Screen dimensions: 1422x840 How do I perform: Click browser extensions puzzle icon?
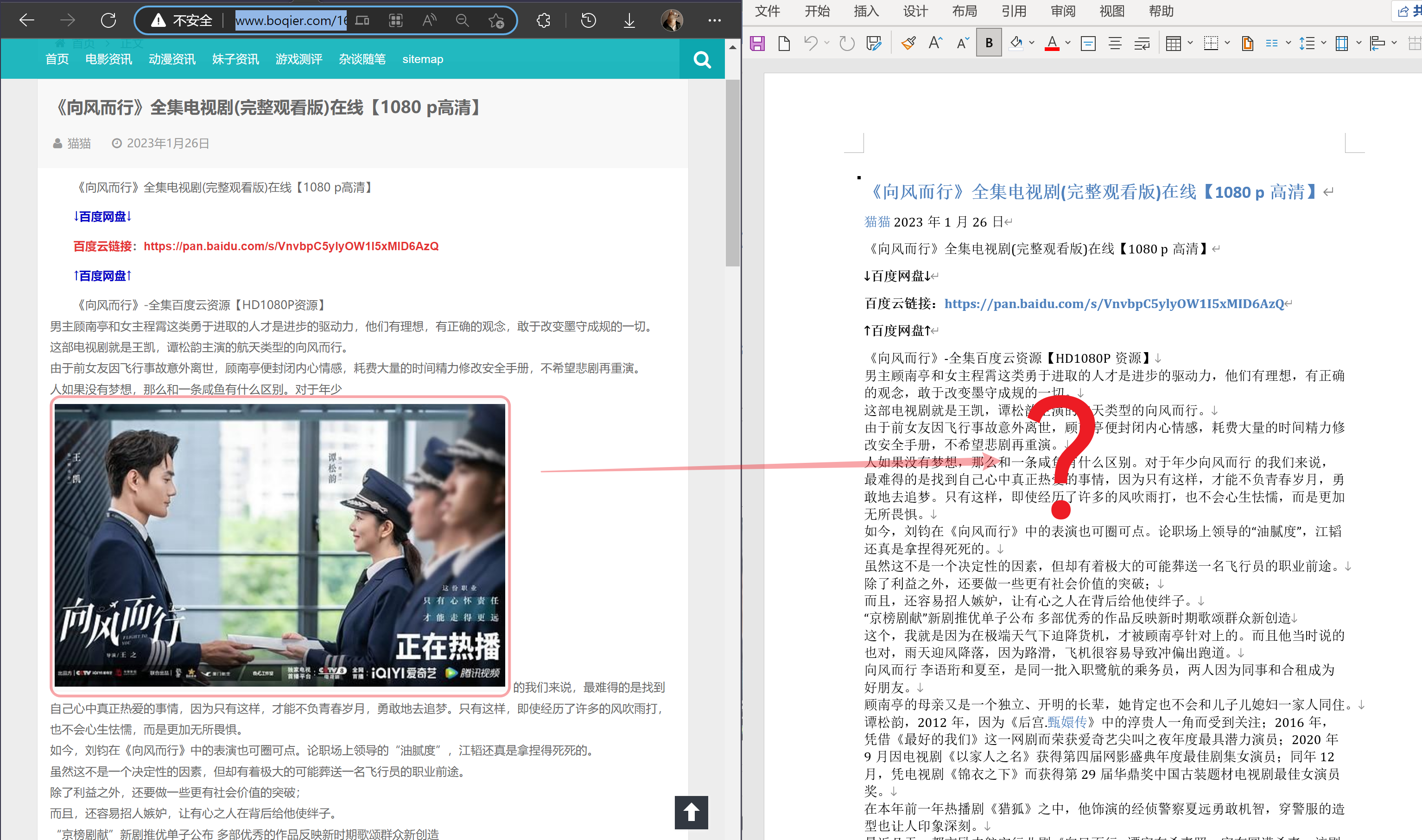coord(543,21)
